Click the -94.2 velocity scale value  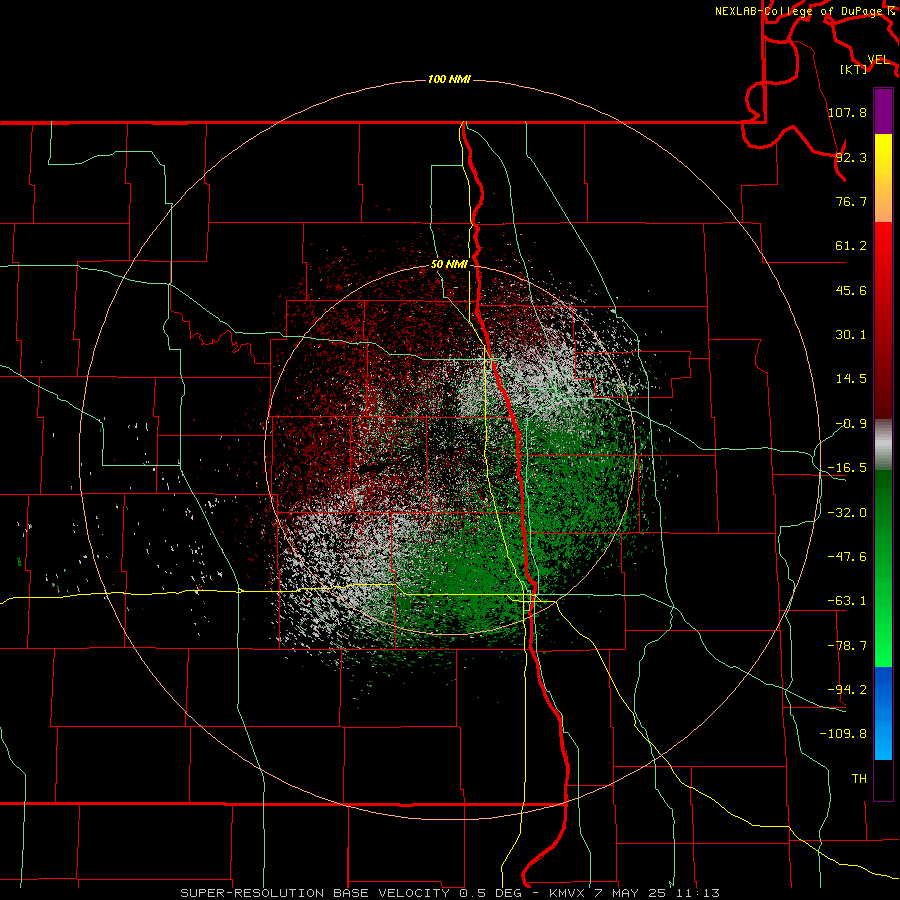pos(847,689)
